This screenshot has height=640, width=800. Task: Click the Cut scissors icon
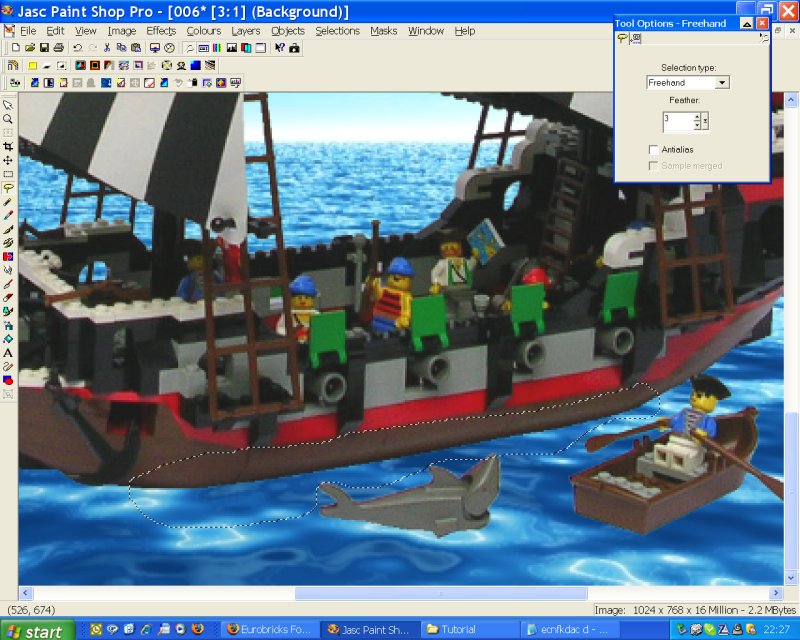(x=107, y=48)
